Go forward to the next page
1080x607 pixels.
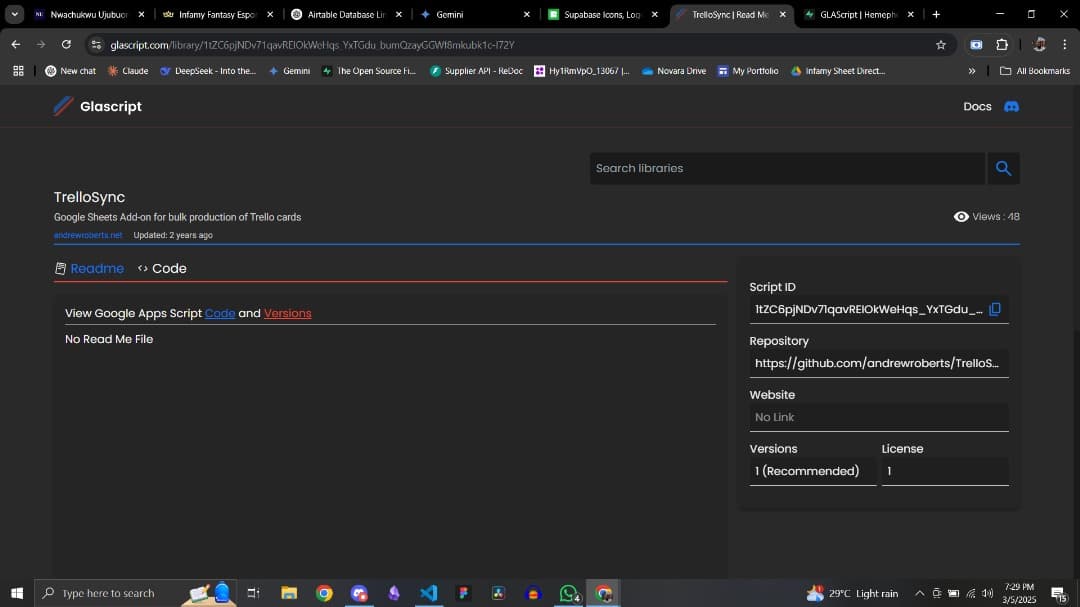pyautogui.click(x=41, y=45)
